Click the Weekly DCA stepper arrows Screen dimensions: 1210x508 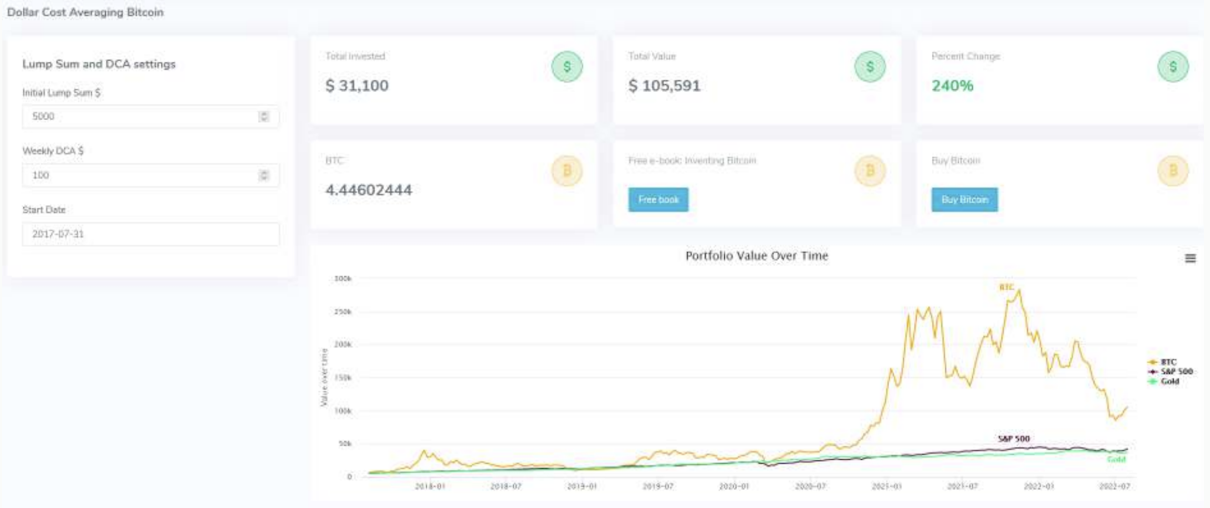pos(264,175)
